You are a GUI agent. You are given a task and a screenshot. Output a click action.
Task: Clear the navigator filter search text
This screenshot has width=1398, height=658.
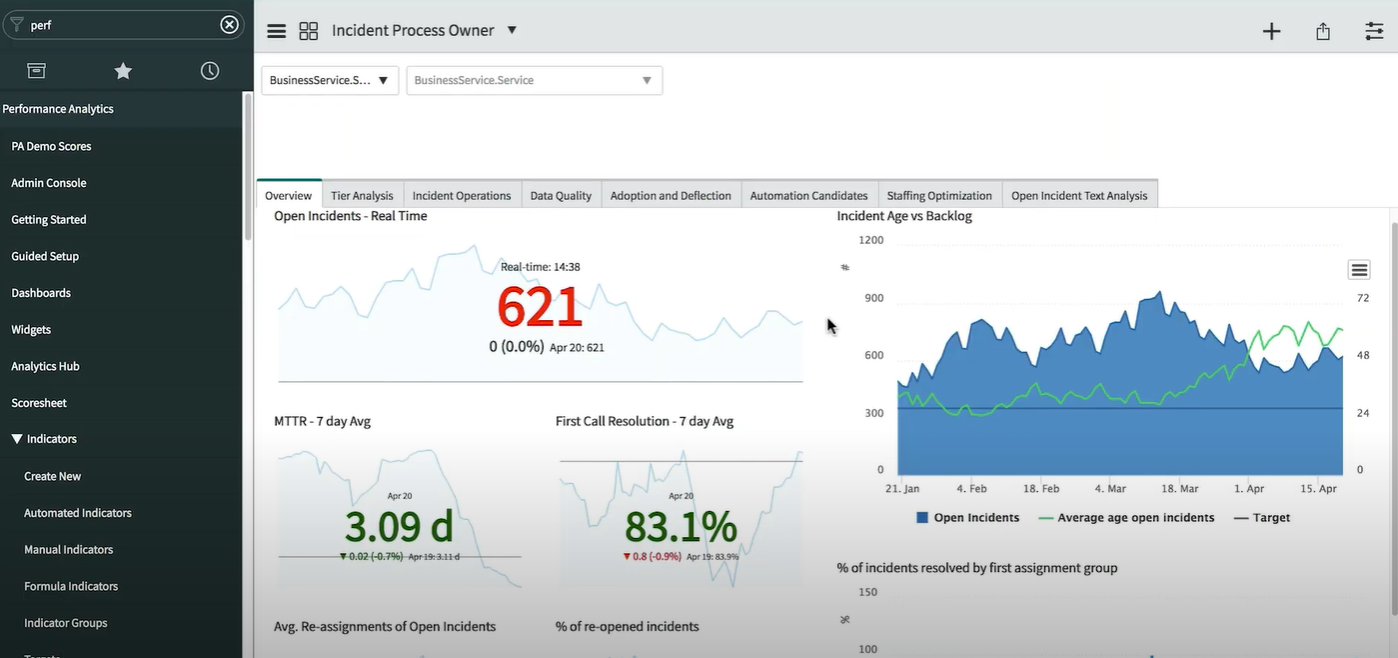tap(229, 25)
